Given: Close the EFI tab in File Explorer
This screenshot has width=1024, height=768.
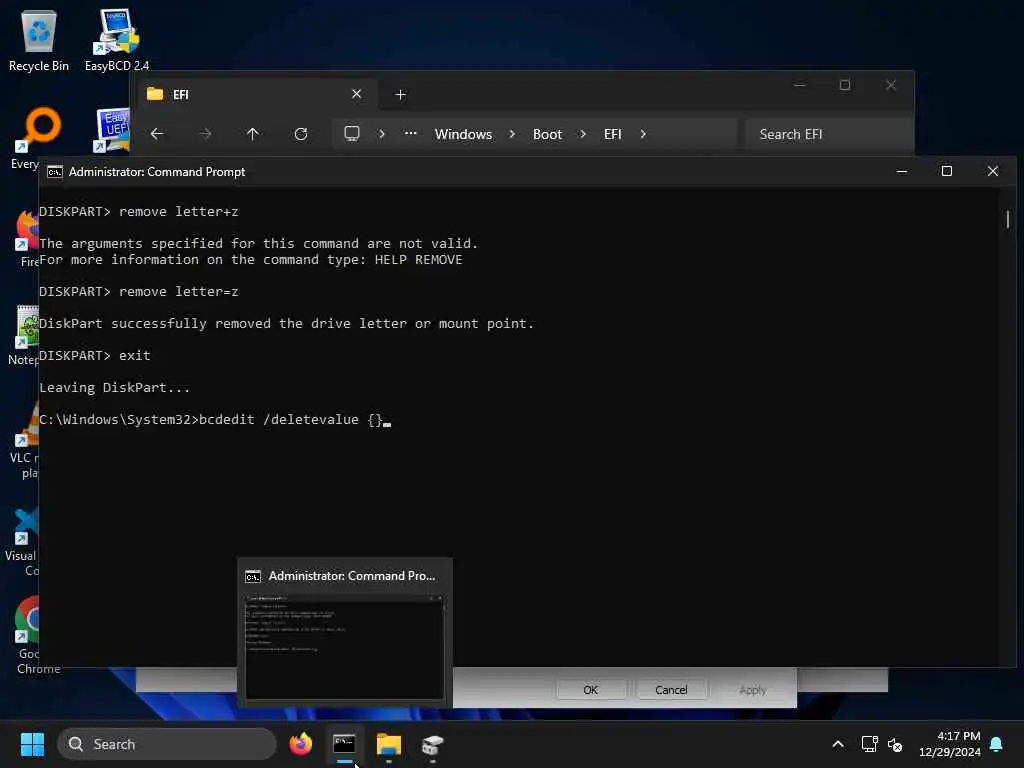Looking at the screenshot, I should click(357, 94).
